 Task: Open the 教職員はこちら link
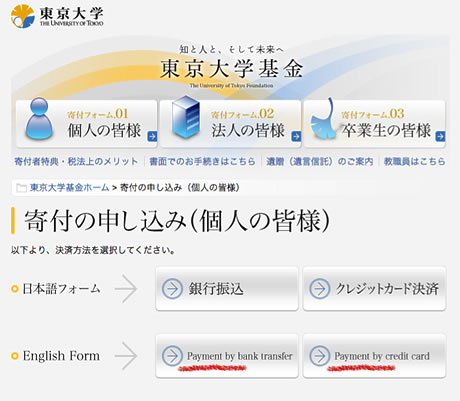pyautogui.click(x=415, y=161)
